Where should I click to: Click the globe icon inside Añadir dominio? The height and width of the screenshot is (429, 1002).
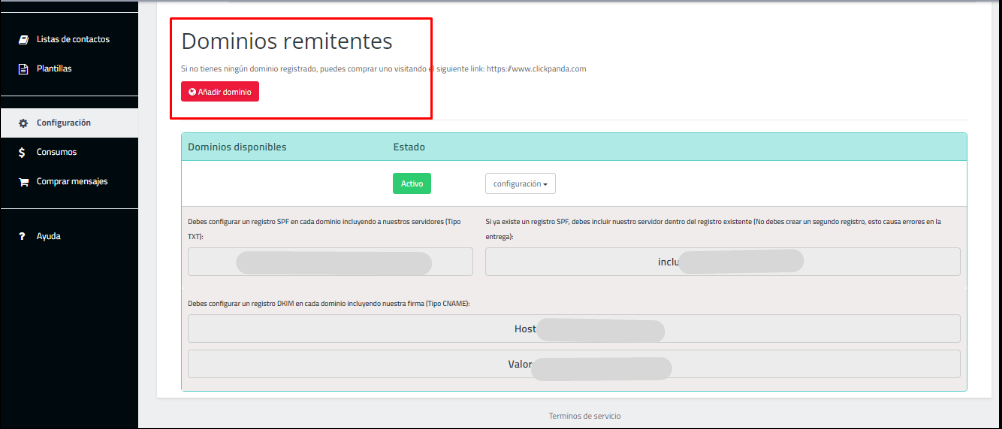tap(192, 91)
